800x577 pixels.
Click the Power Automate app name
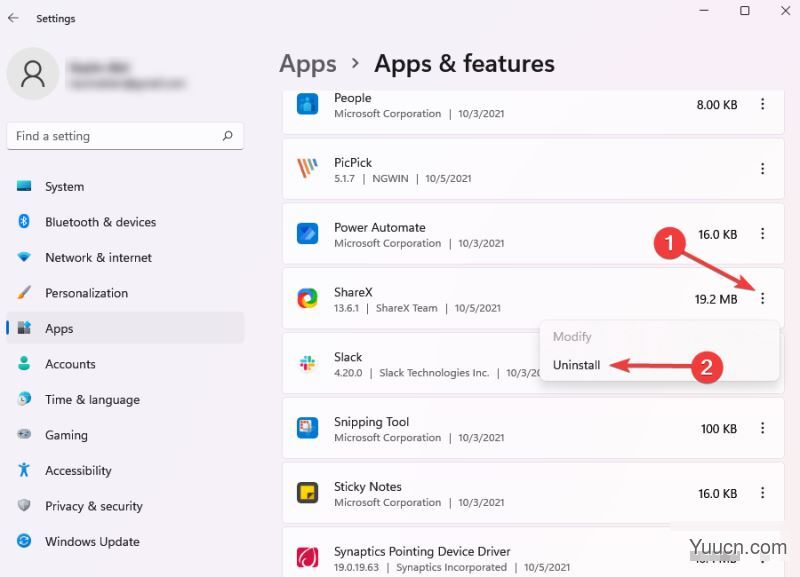[380, 227]
